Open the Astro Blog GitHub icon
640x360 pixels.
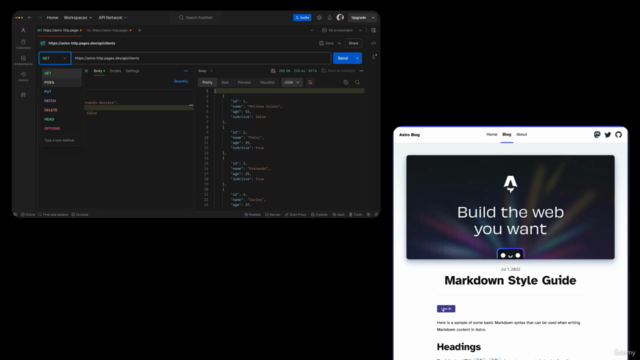pos(618,135)
